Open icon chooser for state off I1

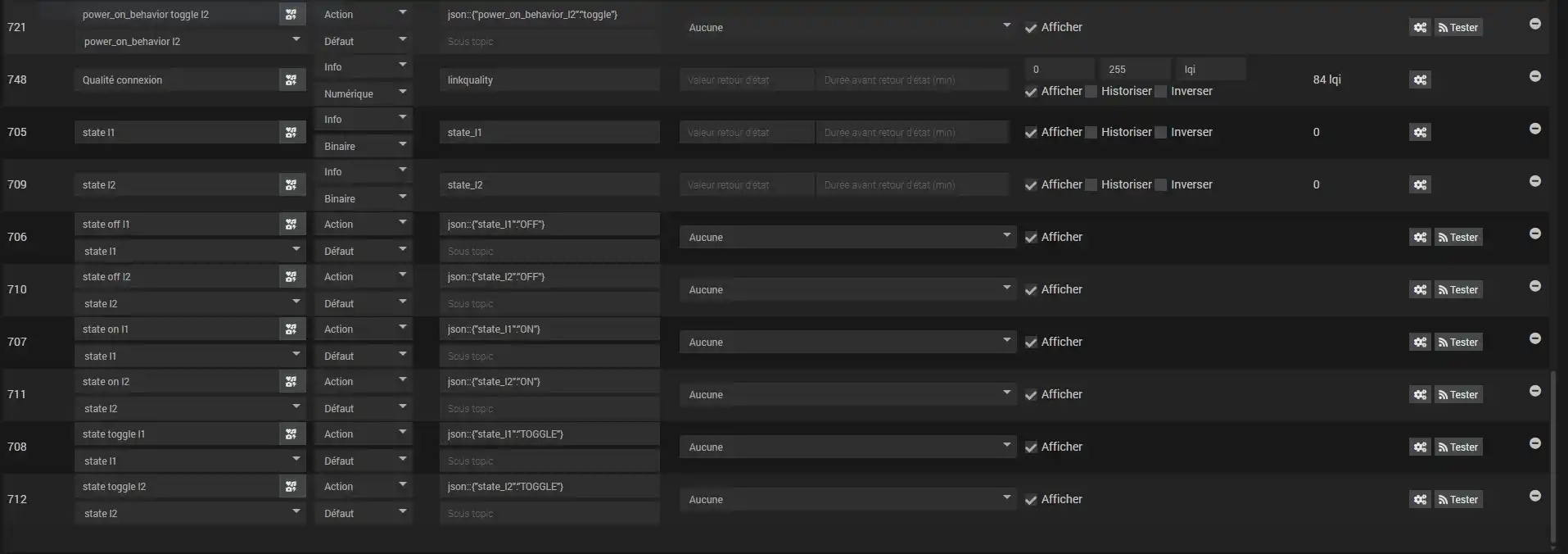291,225
